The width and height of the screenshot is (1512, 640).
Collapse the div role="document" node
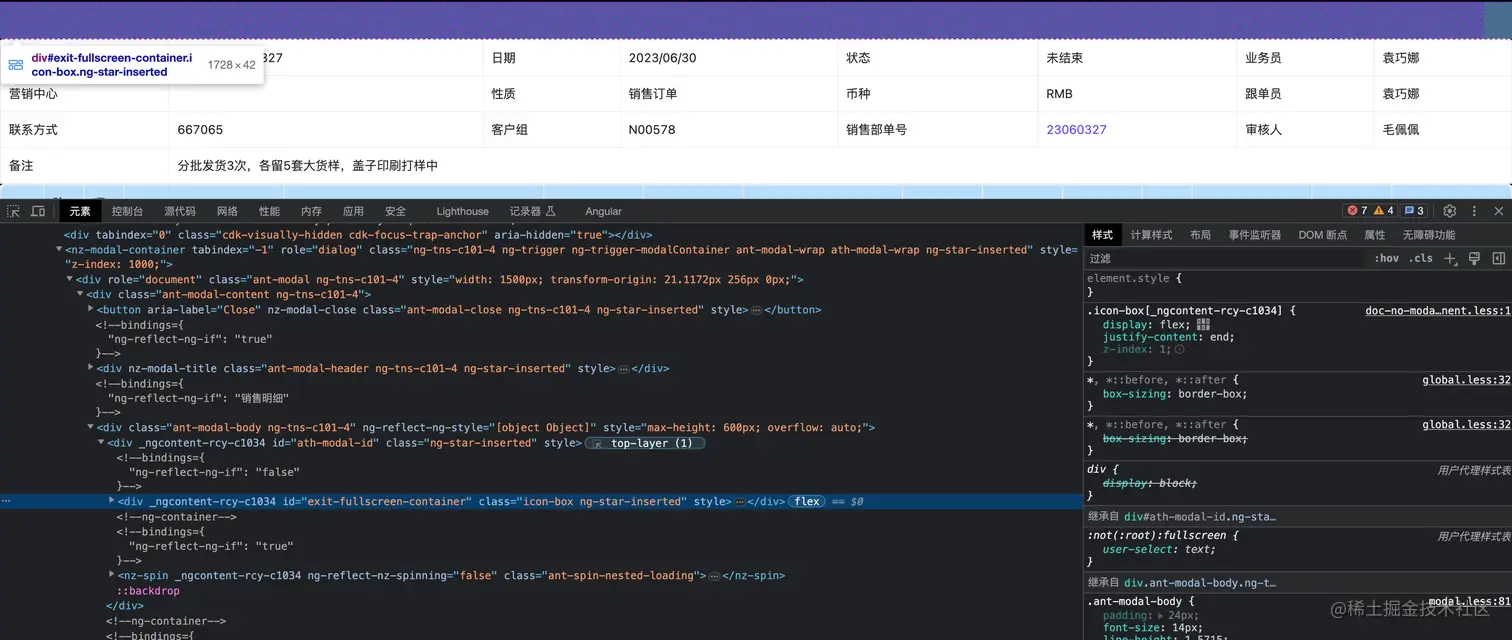(69, 280)
